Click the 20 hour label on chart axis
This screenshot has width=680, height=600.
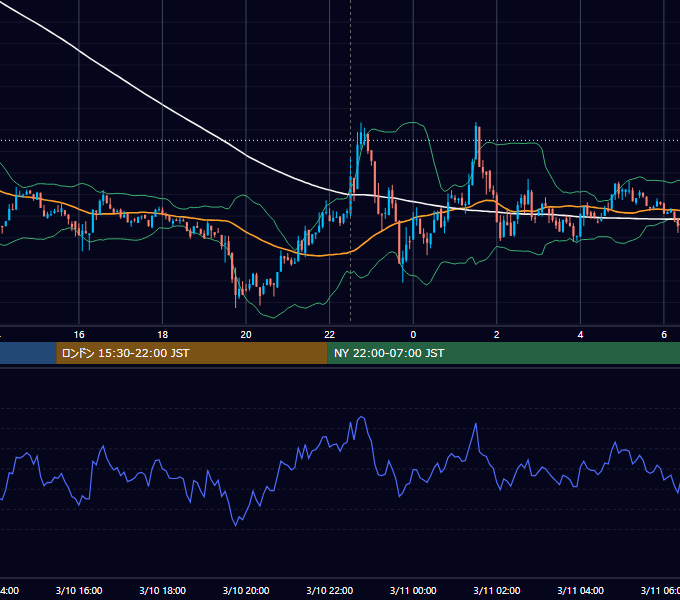pos(246,335)
